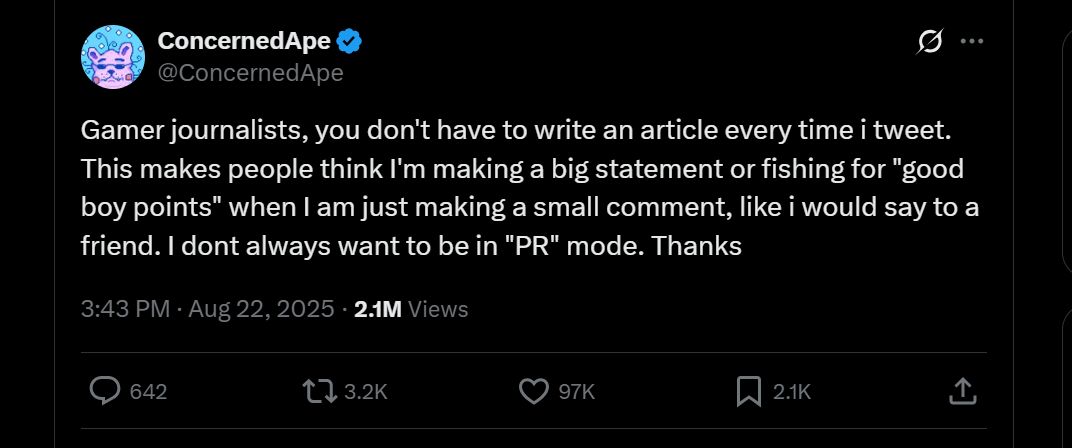
Task: Click the blue verified badge
Action: (348, 41)
